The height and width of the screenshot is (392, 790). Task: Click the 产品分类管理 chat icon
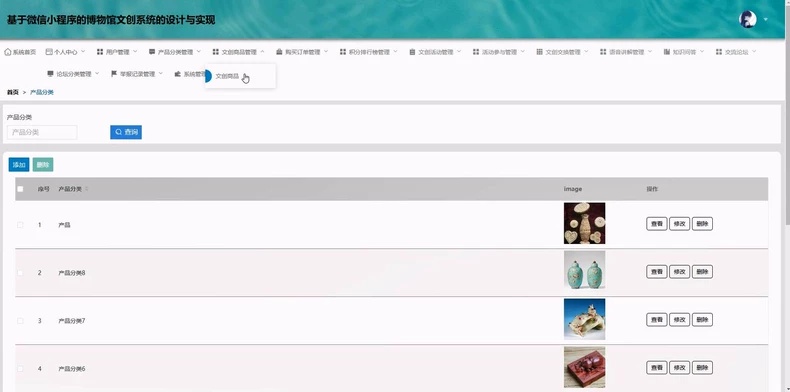pyautogui.click(x=152, y=52)
